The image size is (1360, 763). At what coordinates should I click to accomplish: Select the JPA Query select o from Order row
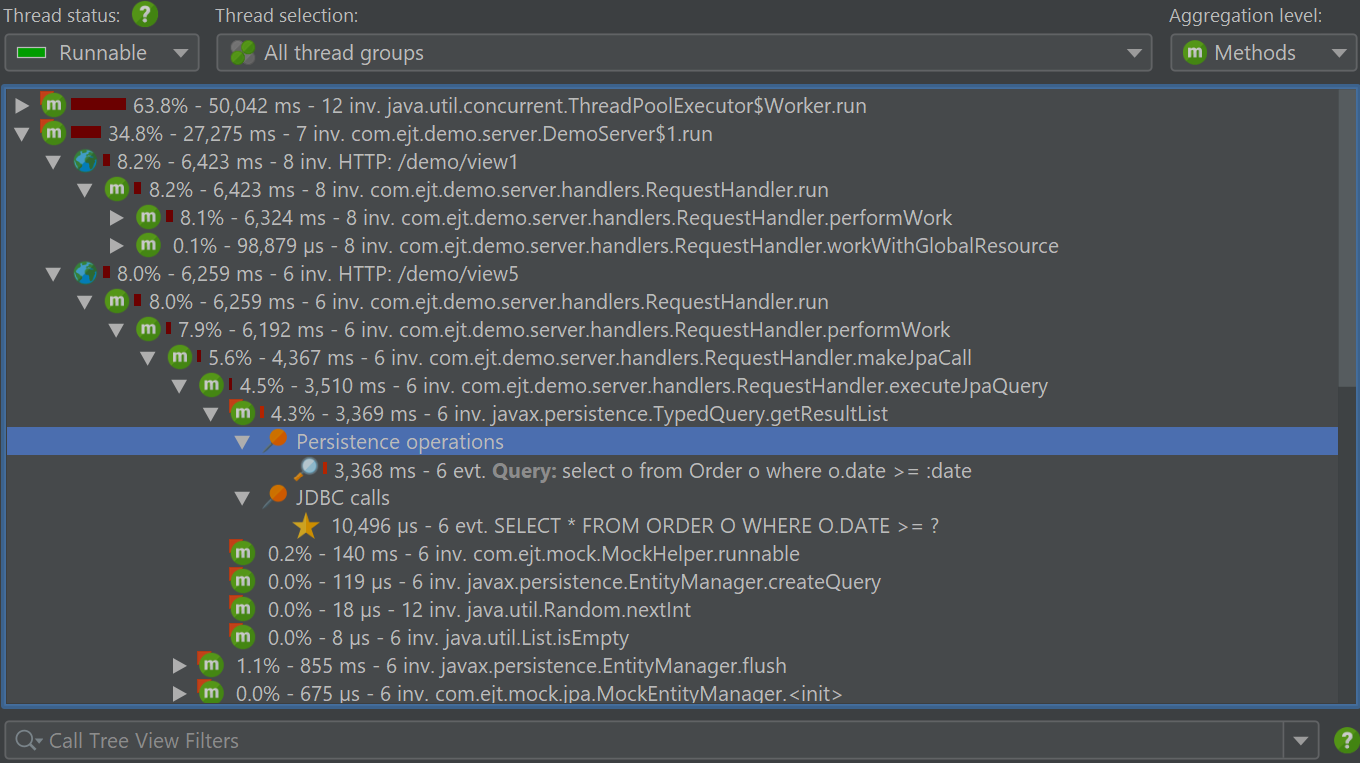coord(653,469)
